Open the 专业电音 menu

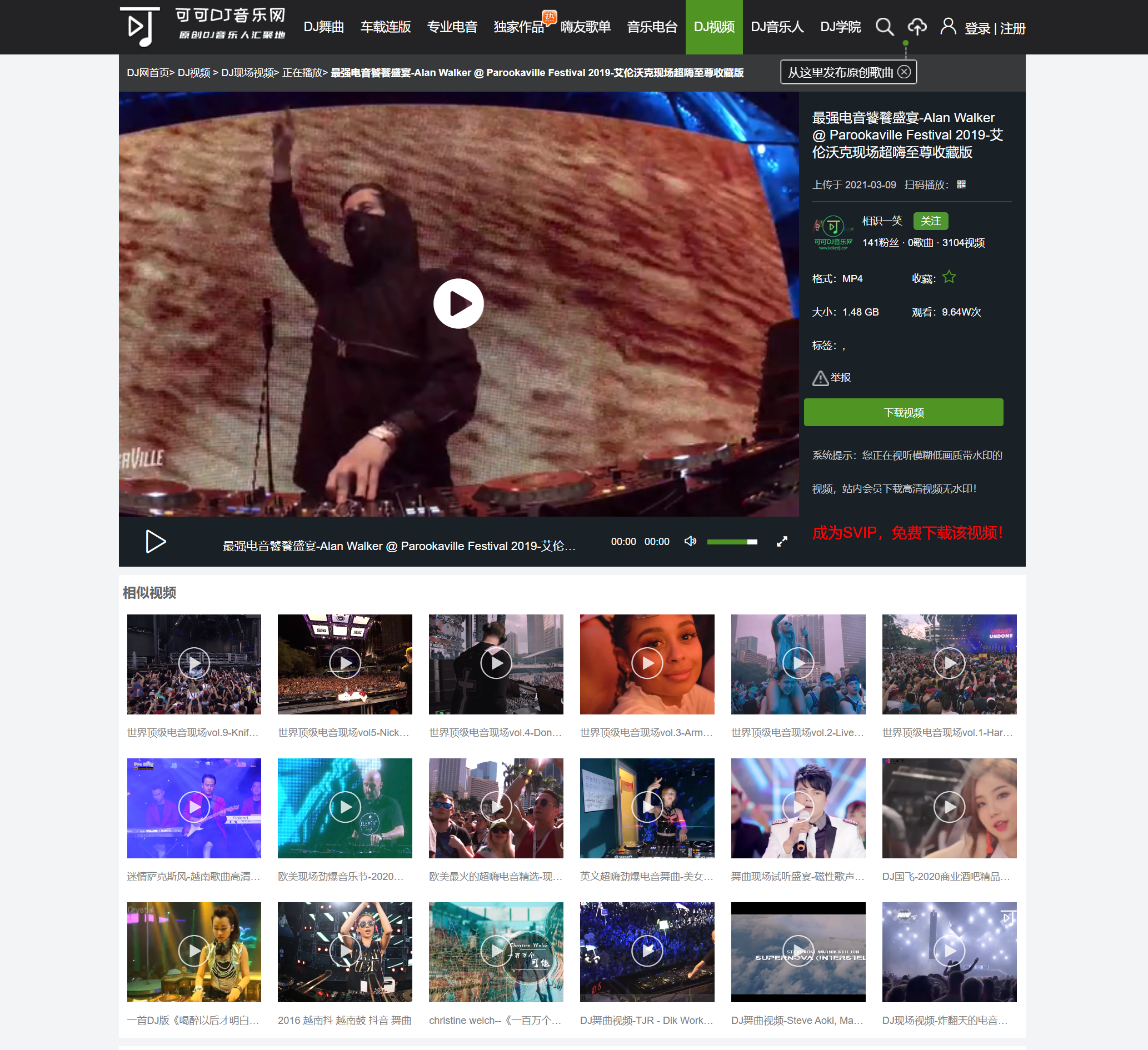452,27
